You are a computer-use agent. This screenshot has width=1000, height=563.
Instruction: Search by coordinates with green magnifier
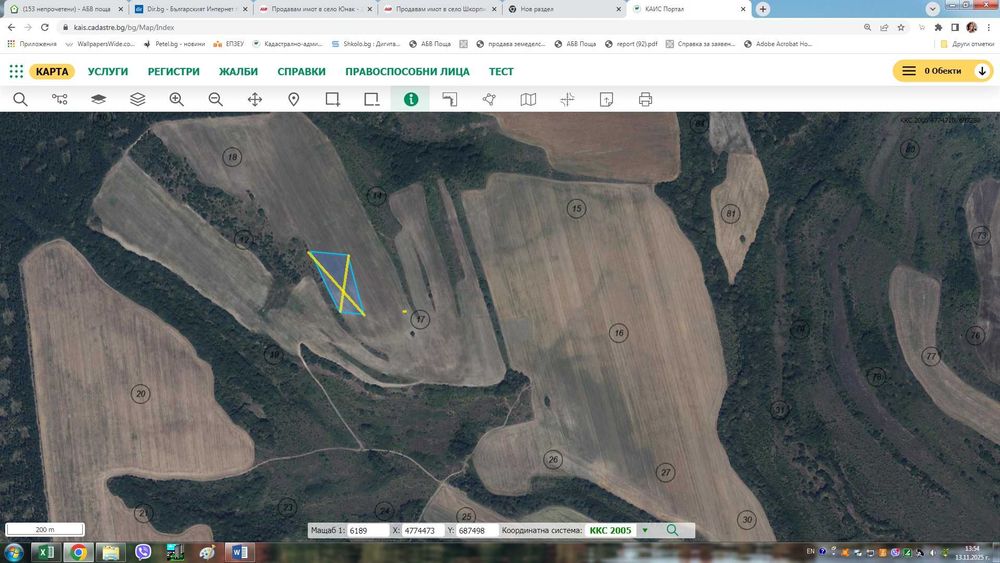(x=672, y=530)
